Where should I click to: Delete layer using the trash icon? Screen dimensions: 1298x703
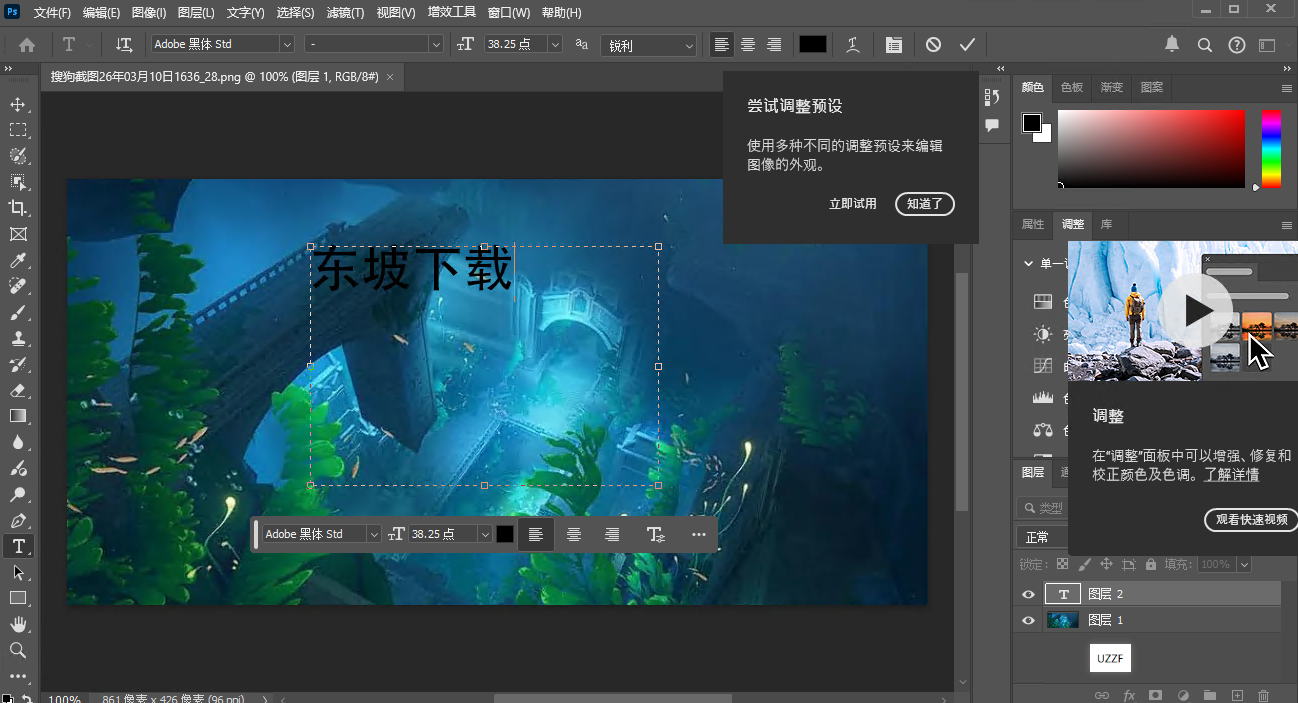tap(1263, 695)
